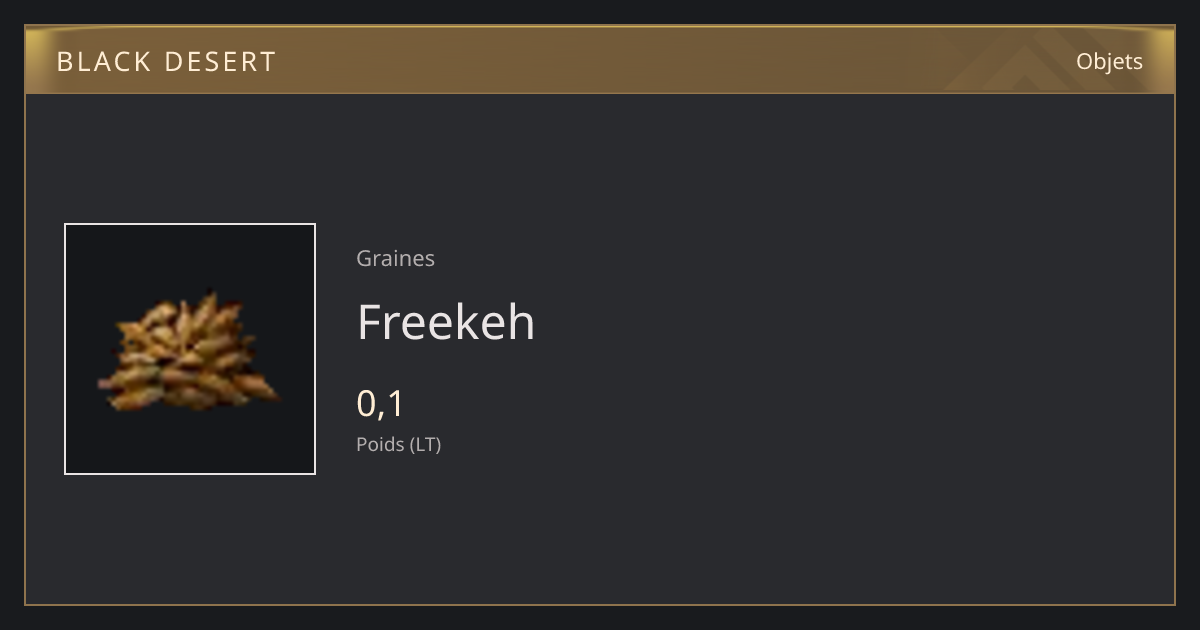
Task: Click the digit 0 in the weight value
Action: 367,404
